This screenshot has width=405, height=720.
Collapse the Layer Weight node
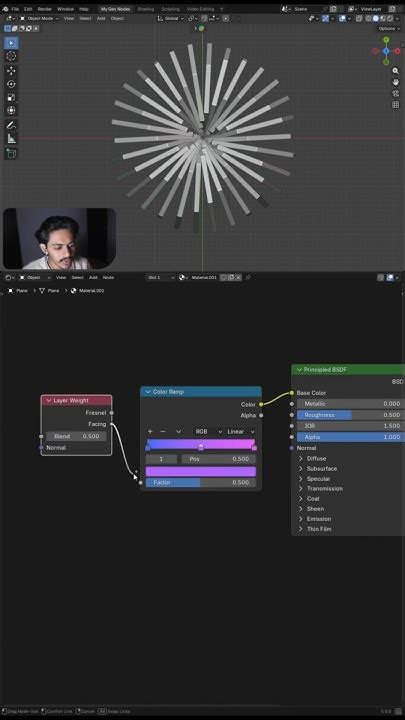(x=49, y=400)
